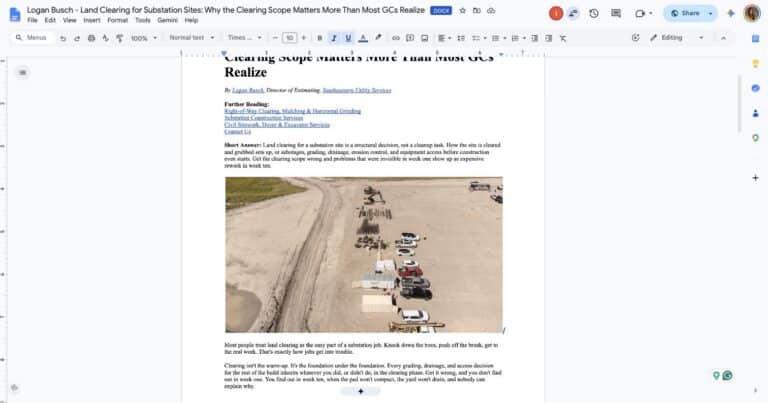Click the .DOCX format badge
Screen dimensions: 768x403
[441, 10]
